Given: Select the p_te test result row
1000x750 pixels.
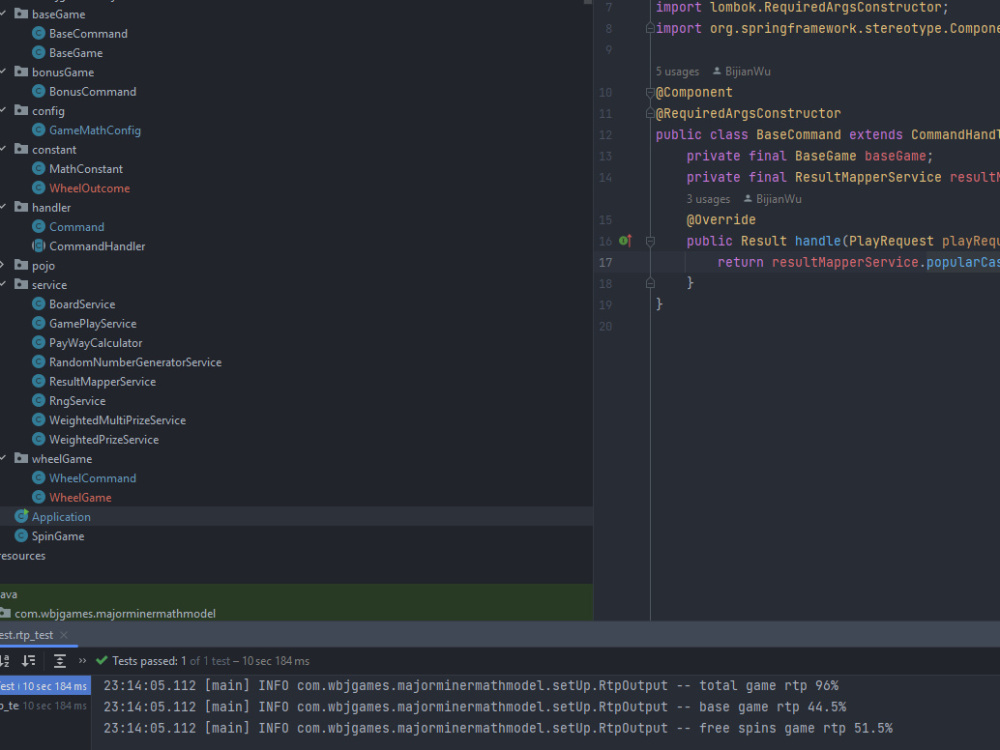Looking at the screenshot, I should coord(43,706).
